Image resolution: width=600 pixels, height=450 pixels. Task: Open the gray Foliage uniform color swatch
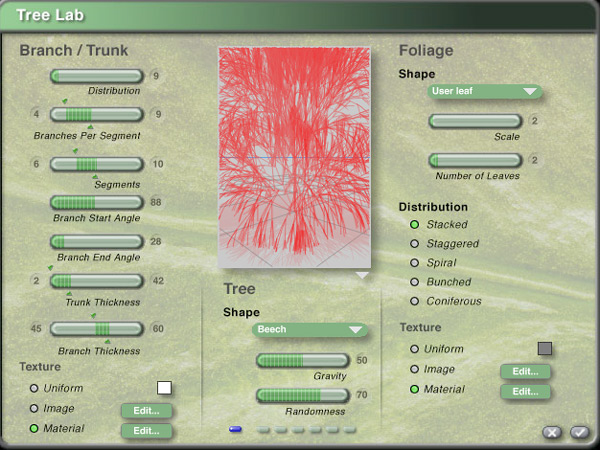pos(545,349)
